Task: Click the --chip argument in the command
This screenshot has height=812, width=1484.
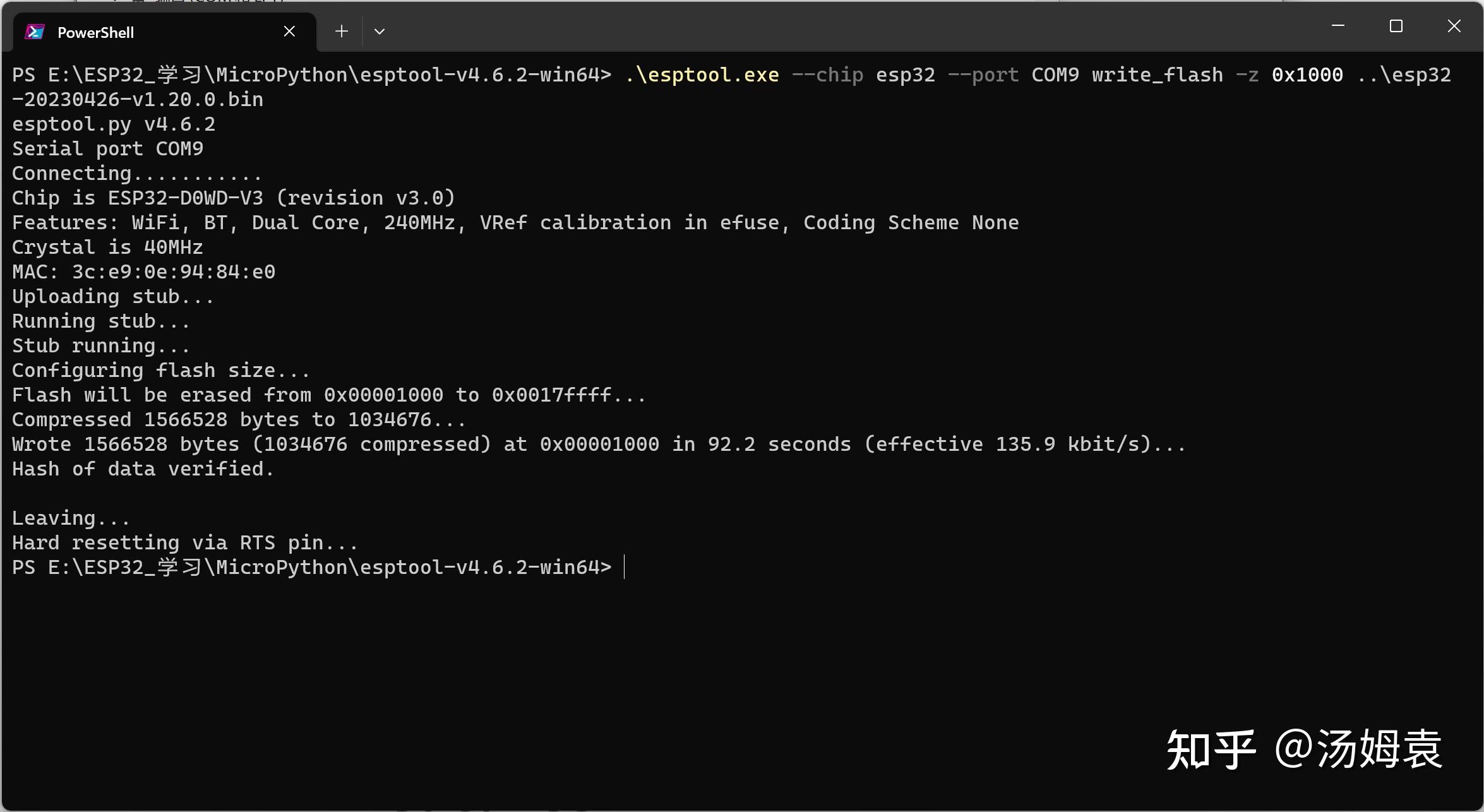Action: [x=827, y=75]
